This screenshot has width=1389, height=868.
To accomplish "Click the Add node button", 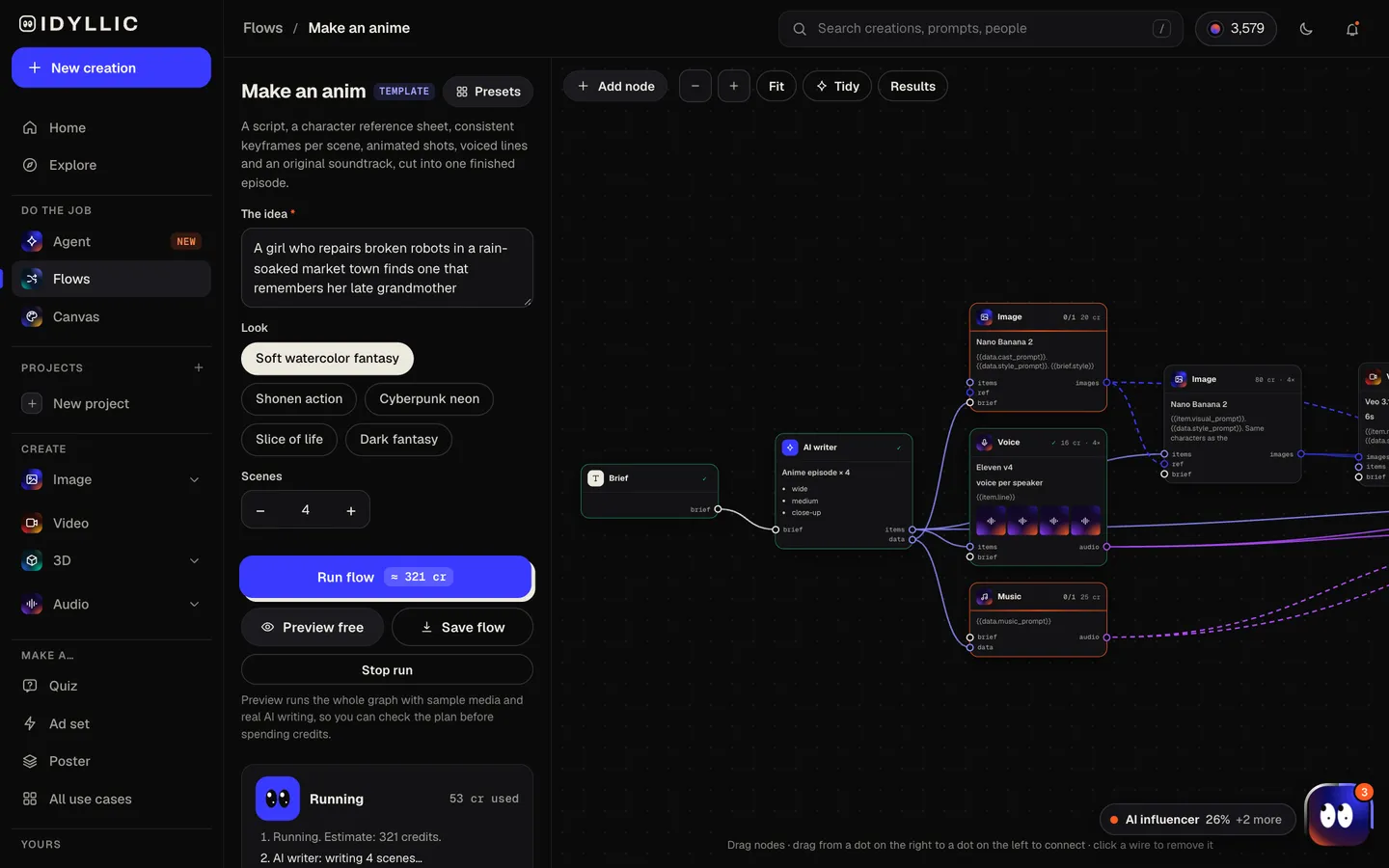I will tap(615, 86).
